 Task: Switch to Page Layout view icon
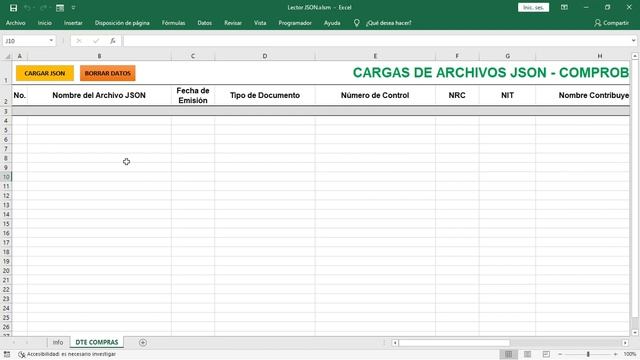(x=527, y=354)
